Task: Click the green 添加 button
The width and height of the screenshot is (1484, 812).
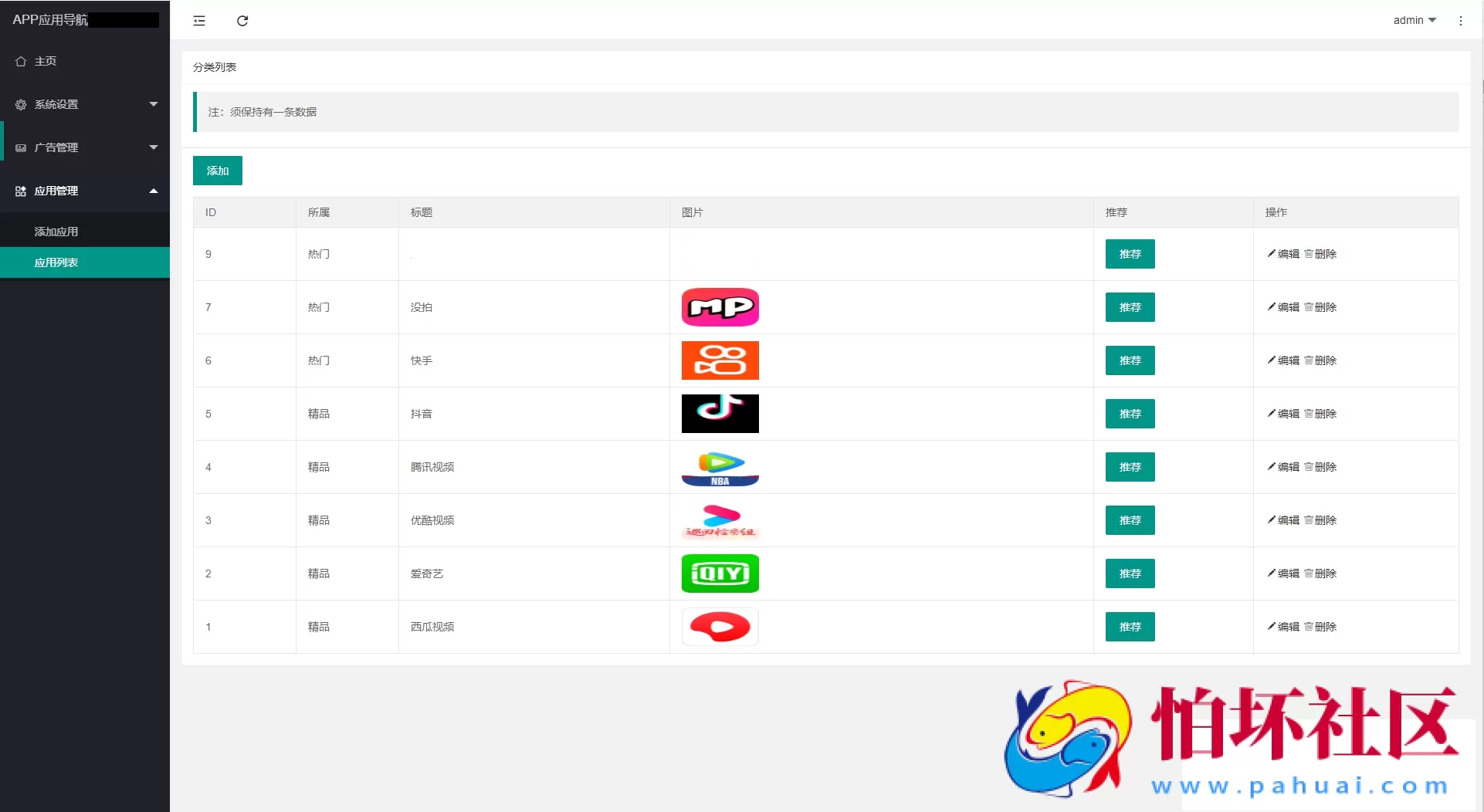Action: click(x=217, y=171)
